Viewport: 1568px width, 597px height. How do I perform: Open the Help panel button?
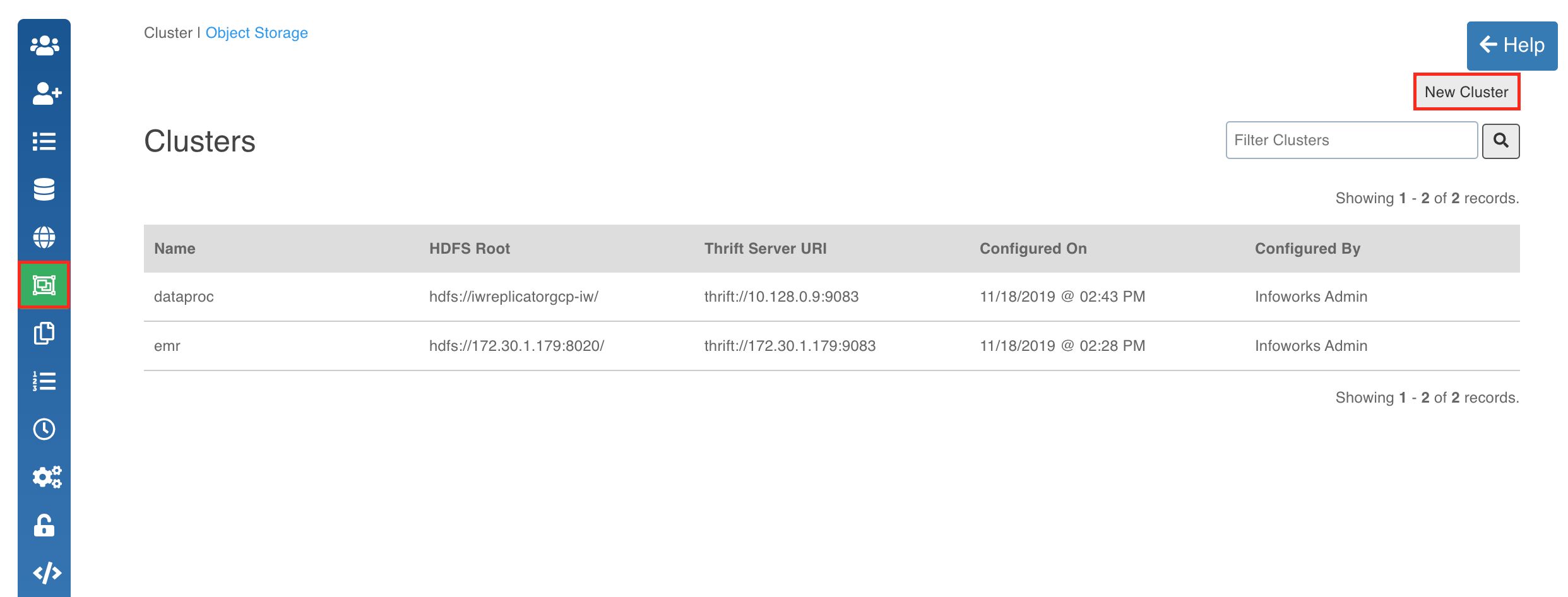(x=1512, y=45)
